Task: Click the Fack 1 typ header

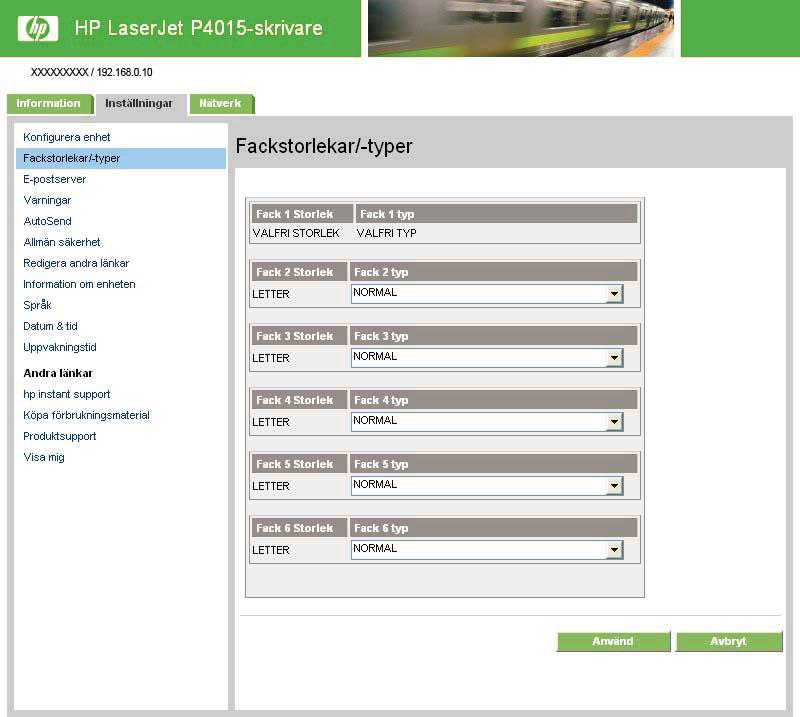Action: [496, 214]
